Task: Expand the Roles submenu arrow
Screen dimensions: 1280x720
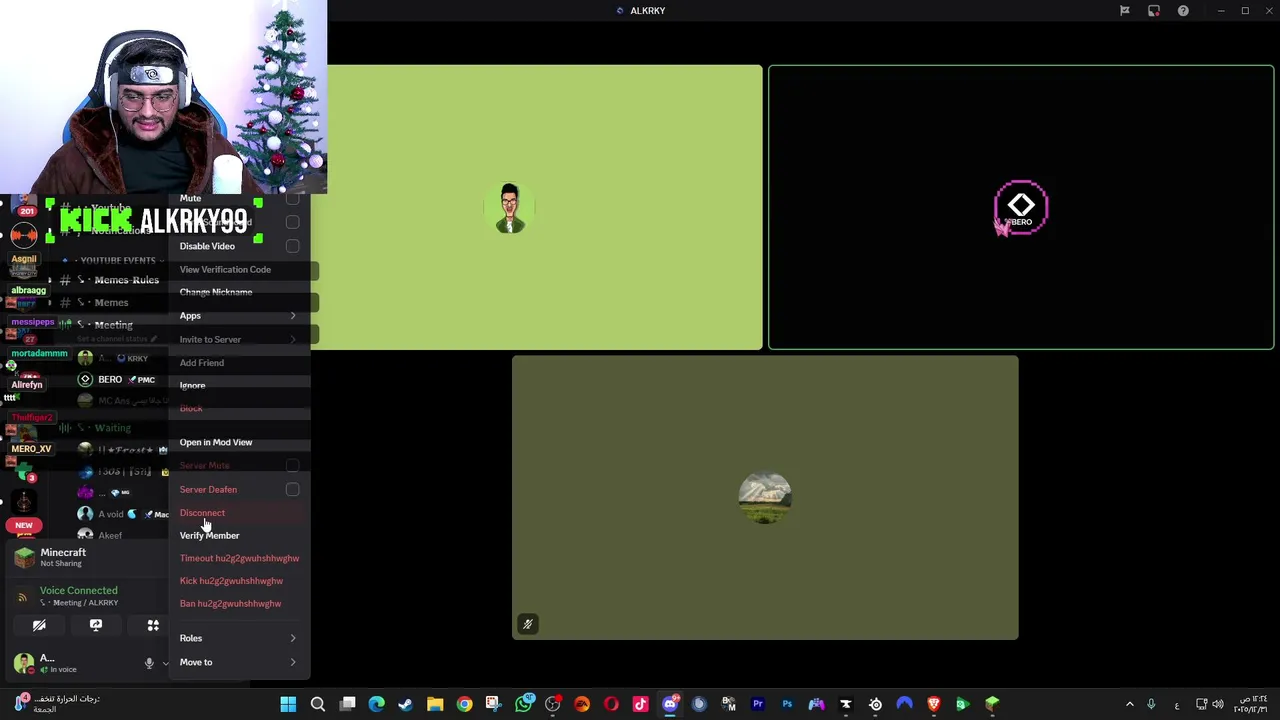Action: pyautogui.click(x=293, y=638)
